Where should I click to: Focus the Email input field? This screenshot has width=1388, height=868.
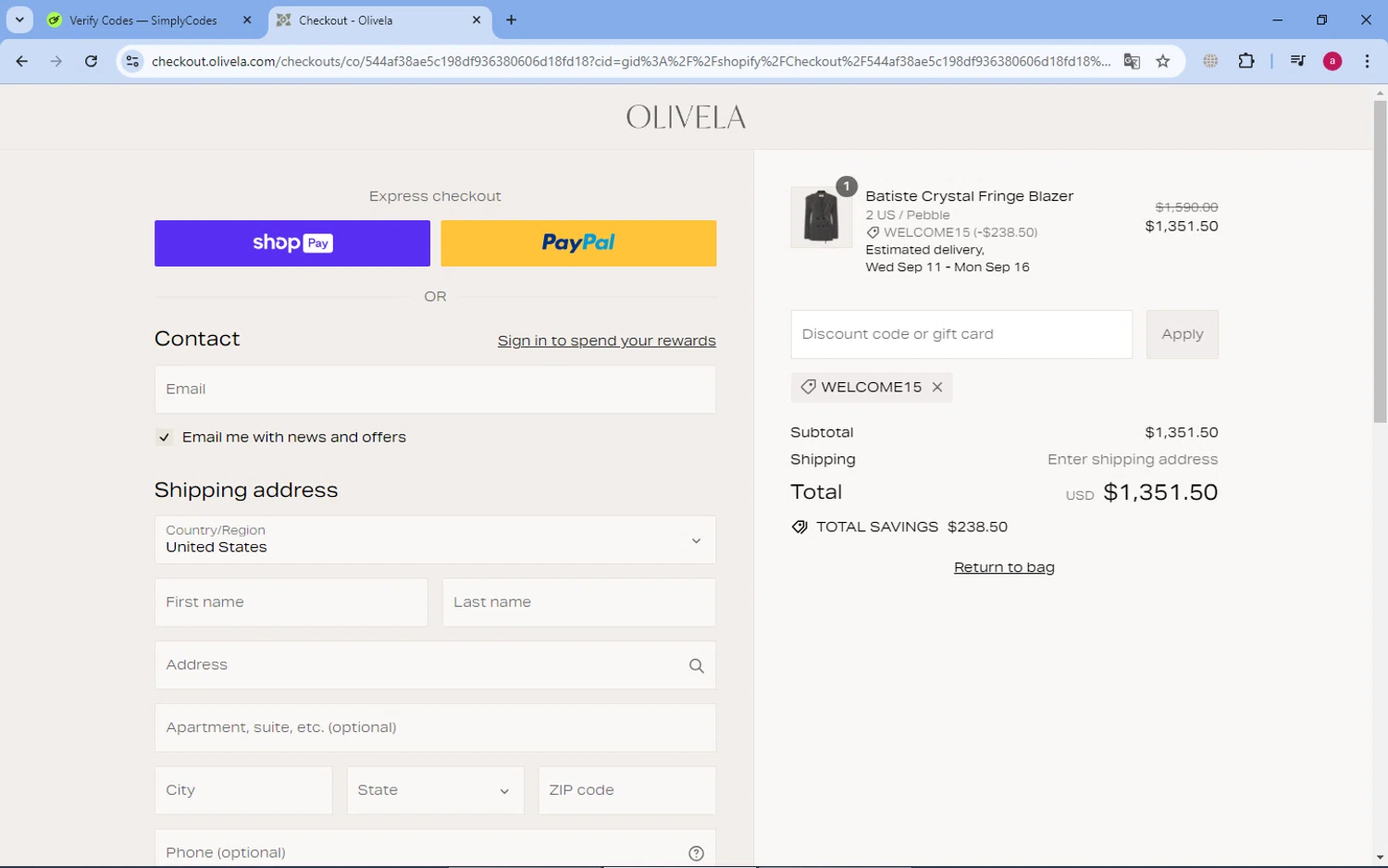coord(435,390)
